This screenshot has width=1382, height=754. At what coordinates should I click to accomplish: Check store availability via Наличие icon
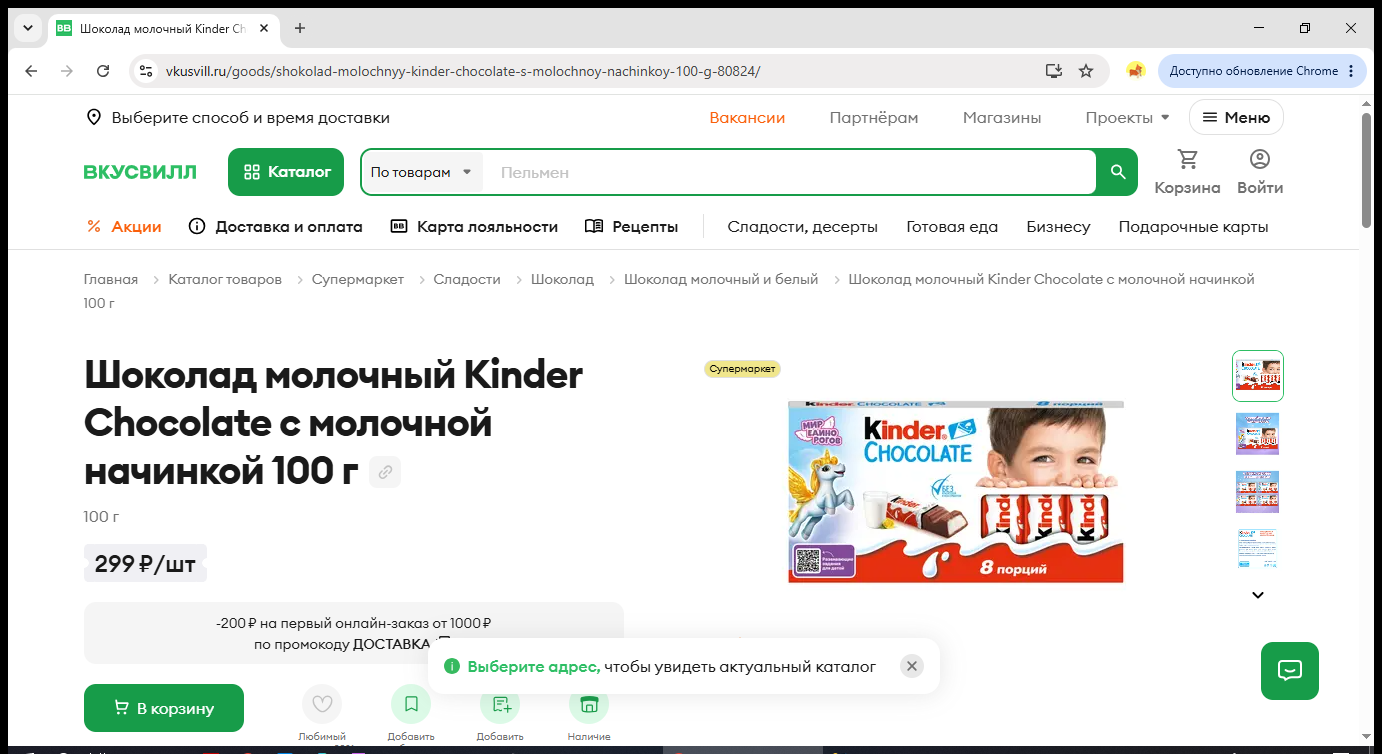(x=589, y=704)
